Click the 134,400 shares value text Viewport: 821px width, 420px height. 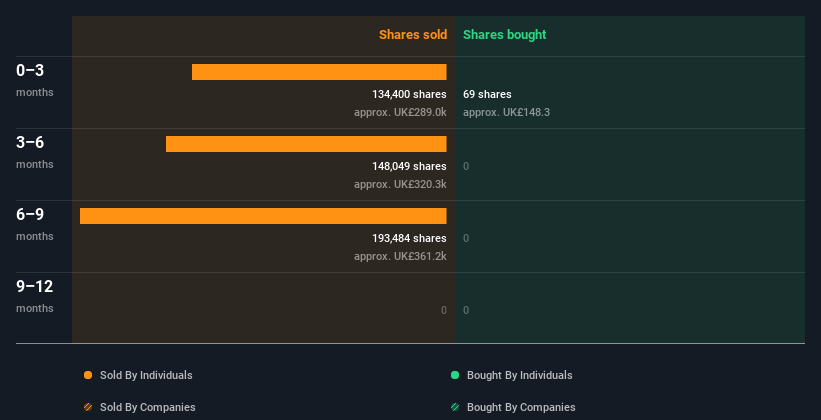tap(409, 94)
